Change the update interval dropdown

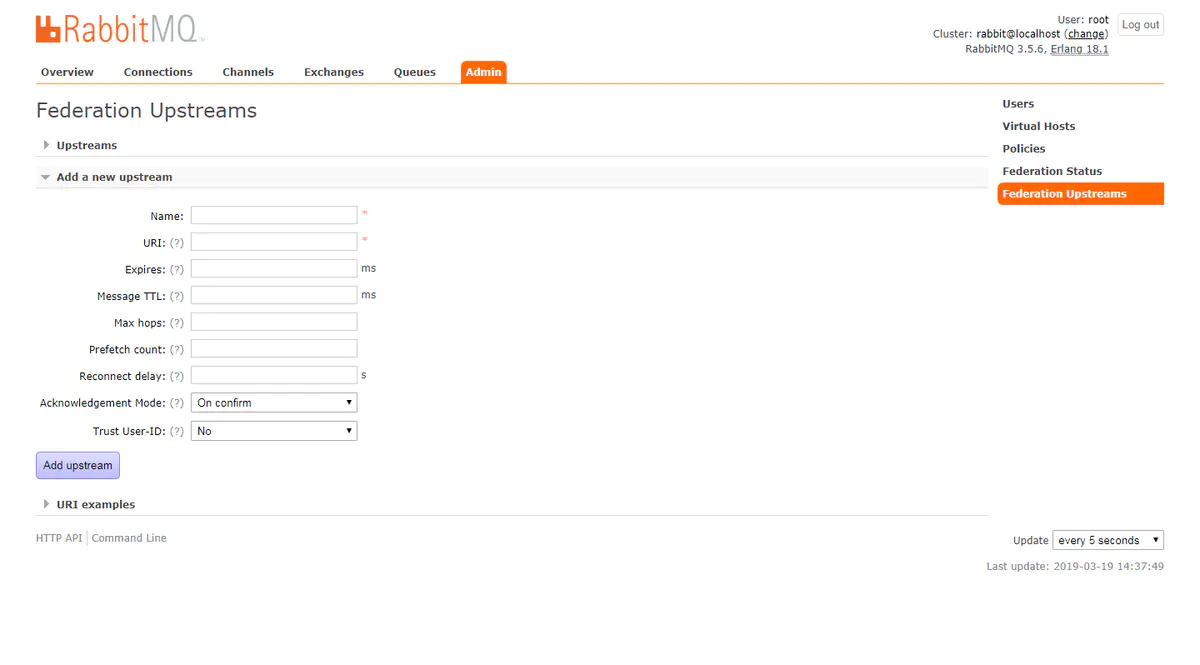coord(1107,541)
